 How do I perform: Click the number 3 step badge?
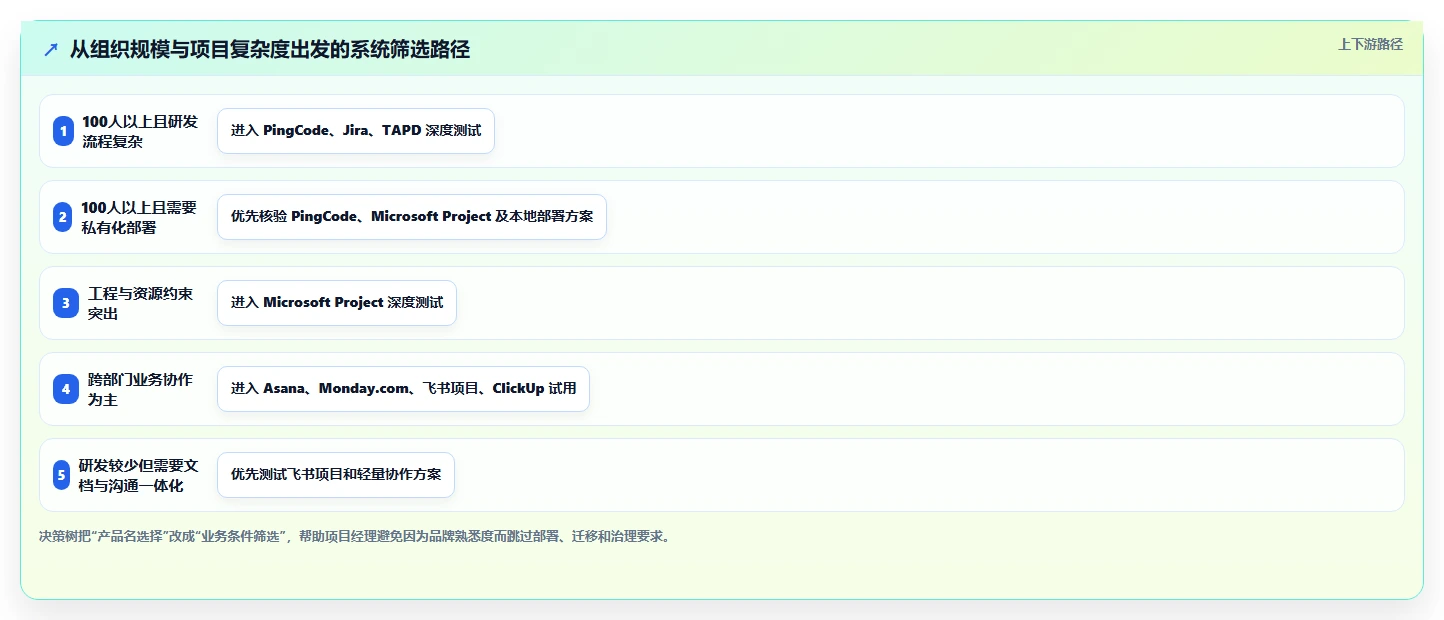click(66, 303)
